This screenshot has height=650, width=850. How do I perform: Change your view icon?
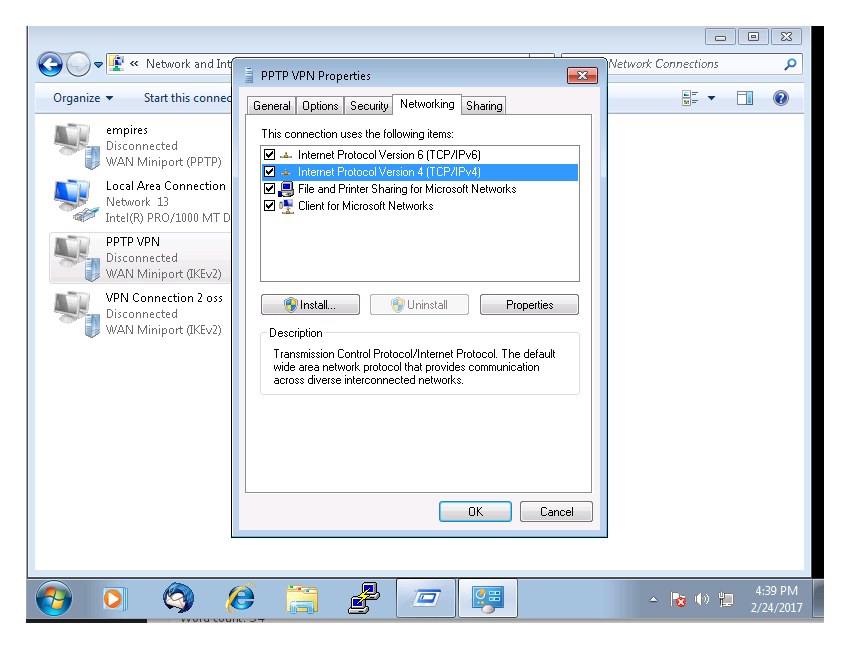[690, 98]
